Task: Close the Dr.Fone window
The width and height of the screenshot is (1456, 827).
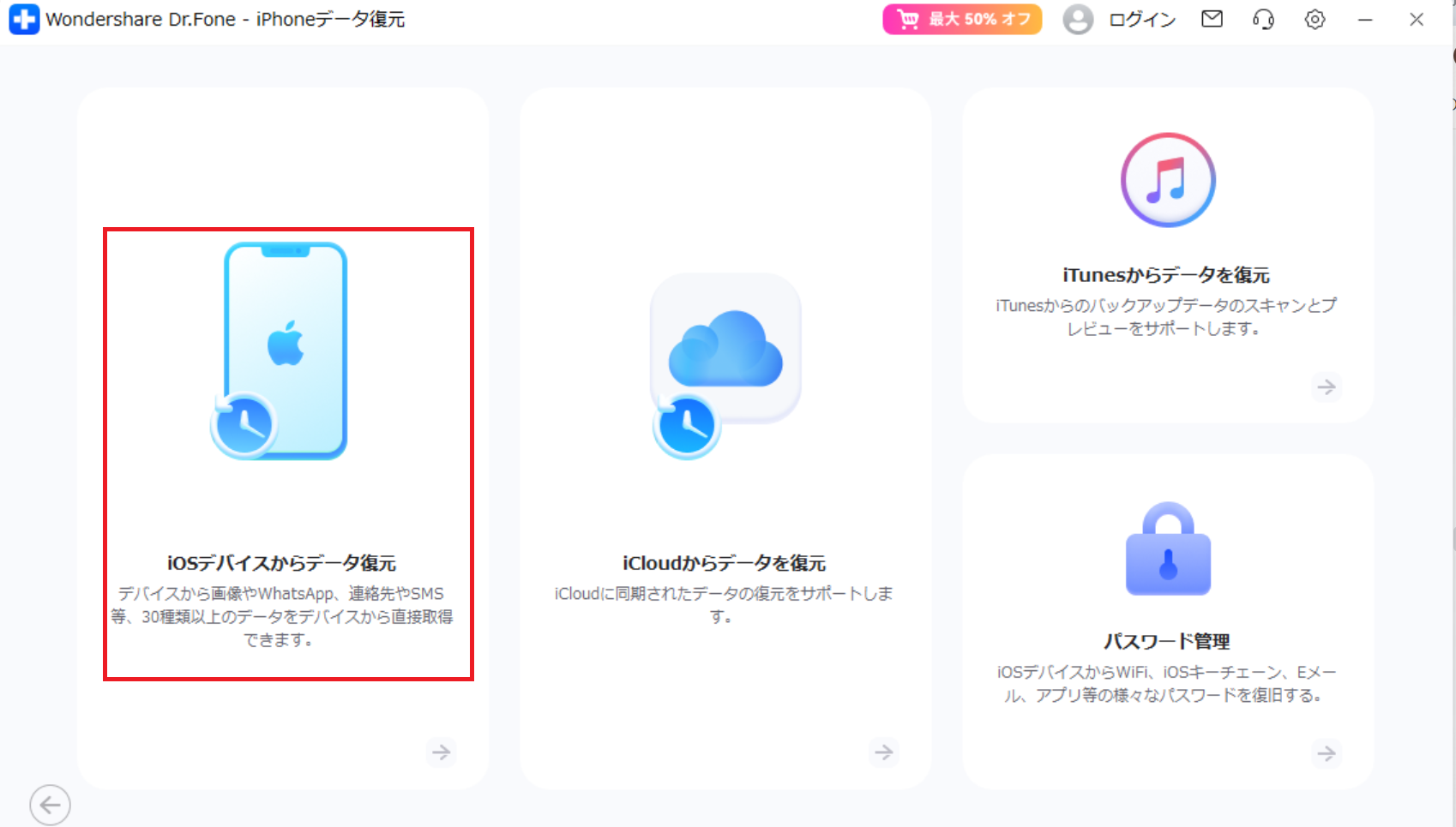Action: pos(1417,19)
